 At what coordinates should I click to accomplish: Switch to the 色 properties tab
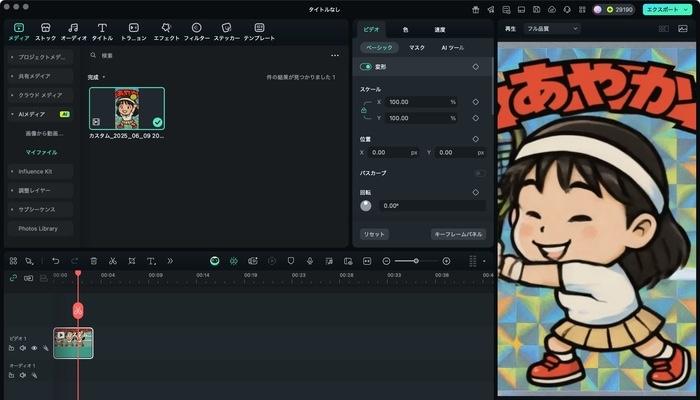pyautogui.click(x=405, y=29)
